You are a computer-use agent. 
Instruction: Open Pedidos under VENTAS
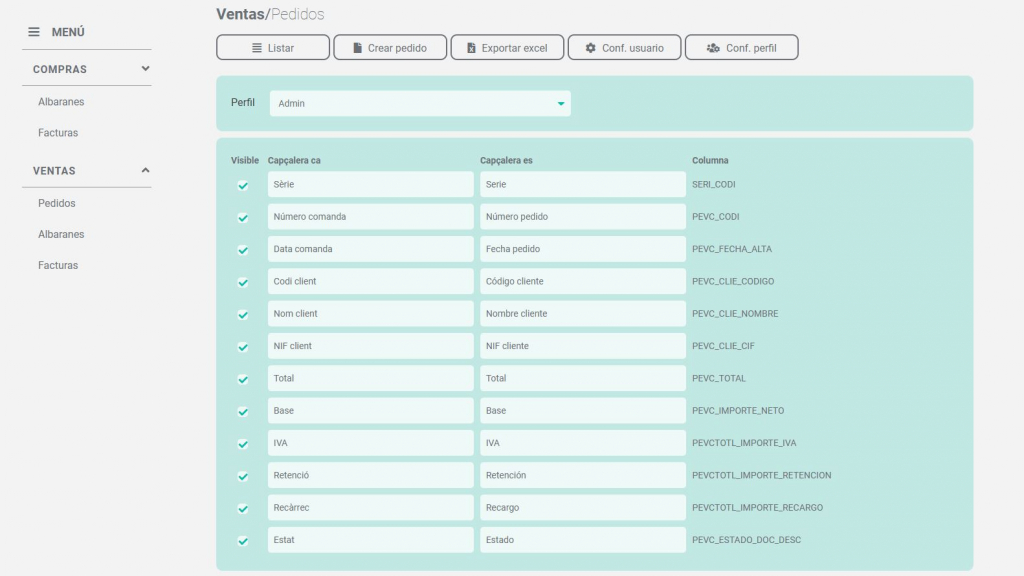tap(56, 203)
